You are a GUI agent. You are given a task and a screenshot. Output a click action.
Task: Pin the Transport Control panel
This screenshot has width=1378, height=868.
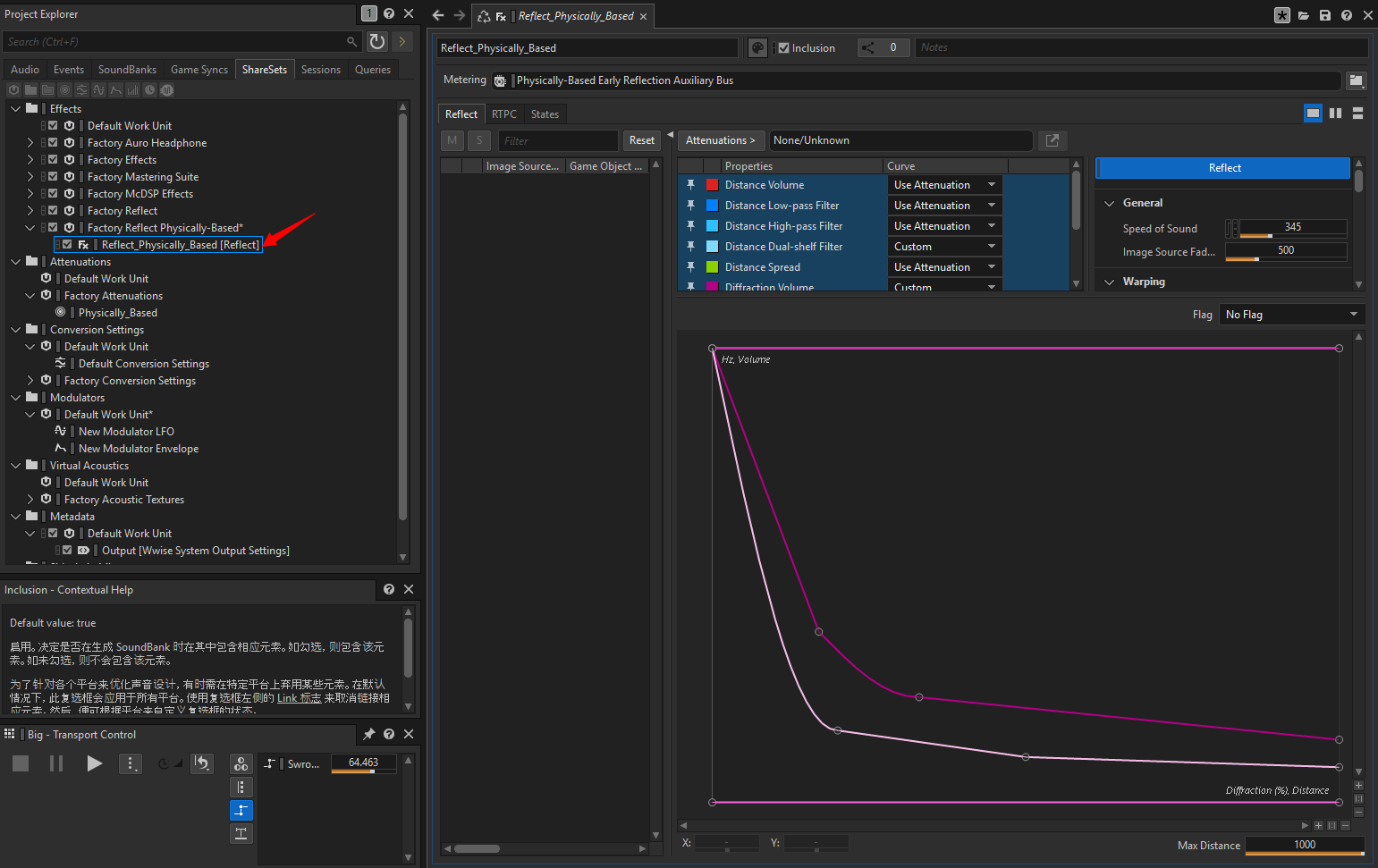point(368,734)
